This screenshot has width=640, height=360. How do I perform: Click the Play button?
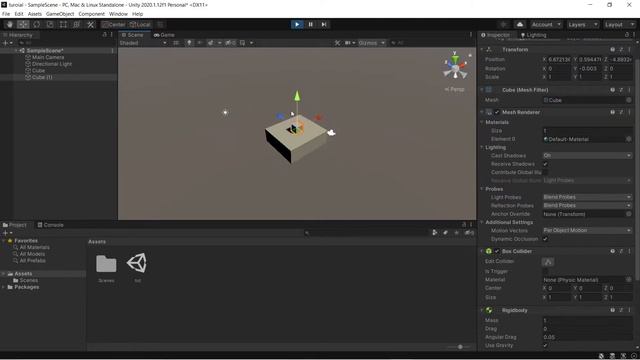point(297,24)
